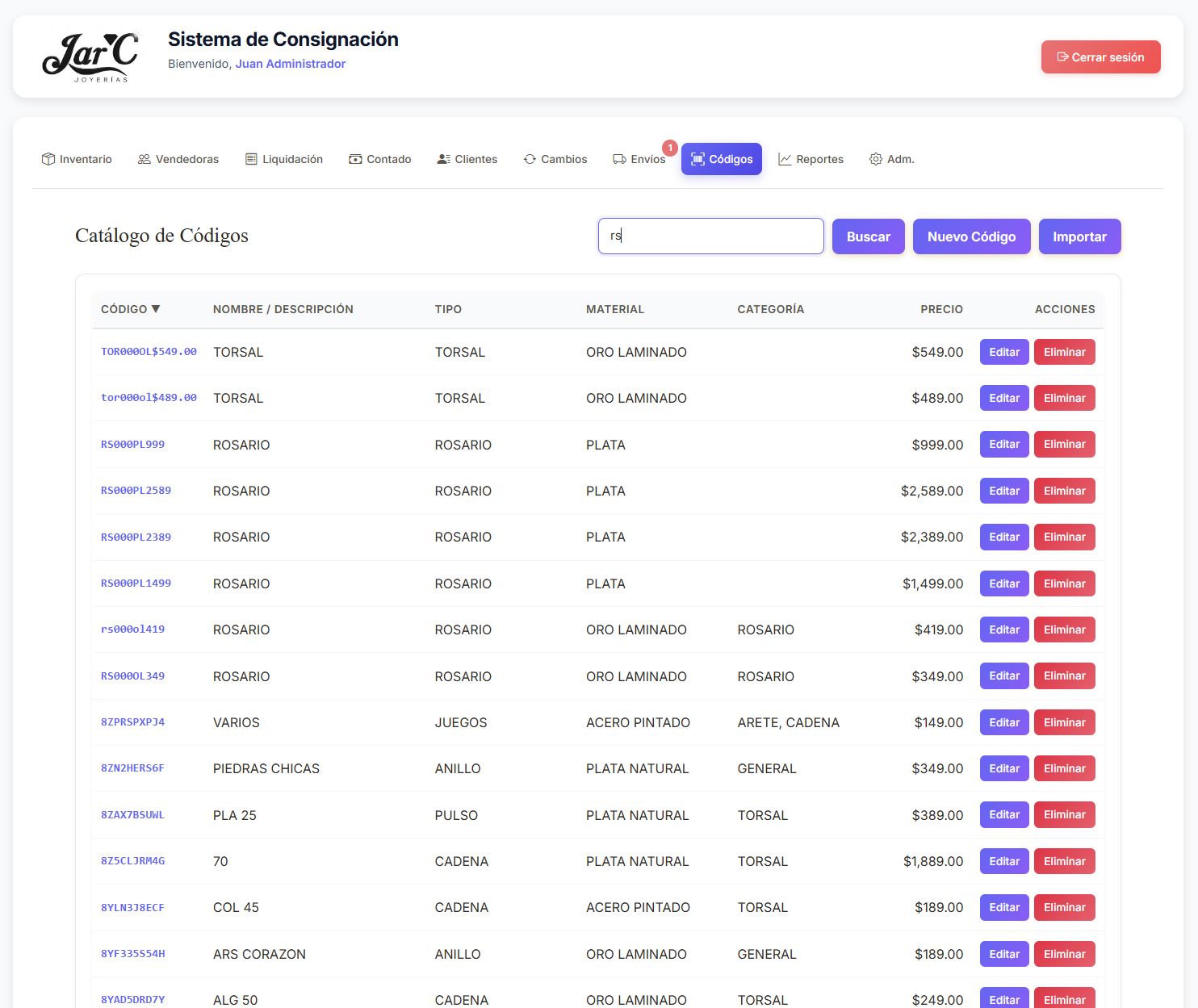Click the CATEGORÍA column header
This screenshot has height=1008, width=1198.
point(770,309)
